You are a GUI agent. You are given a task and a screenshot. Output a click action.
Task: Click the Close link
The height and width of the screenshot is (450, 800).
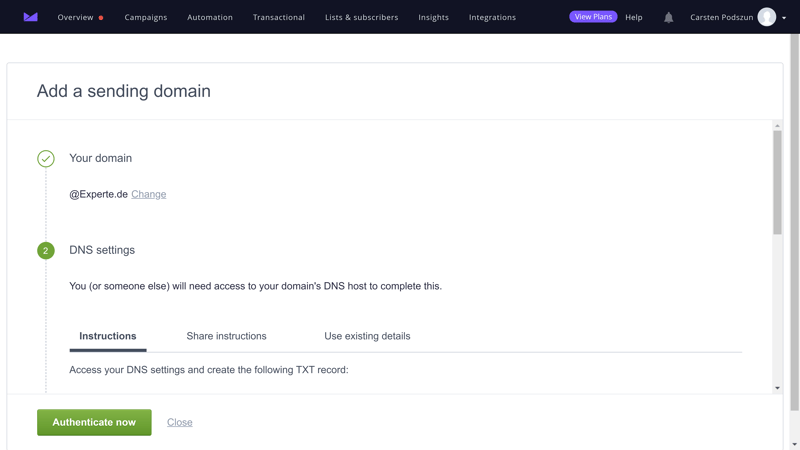point(180,422)
